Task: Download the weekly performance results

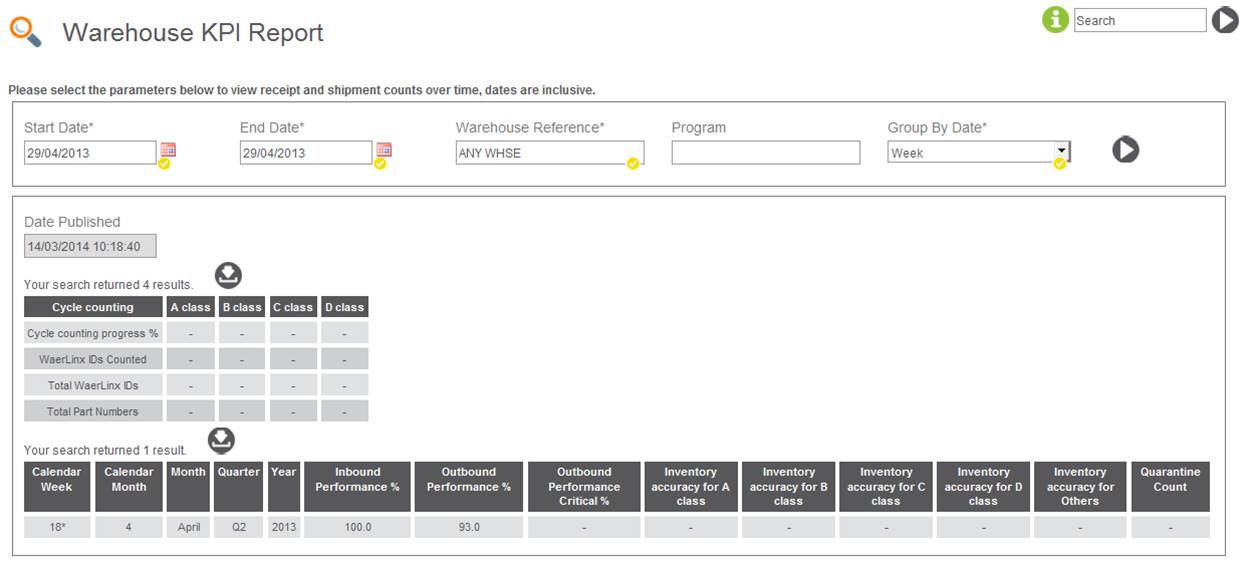Action: pyautogui.click(x=221, y=441)
